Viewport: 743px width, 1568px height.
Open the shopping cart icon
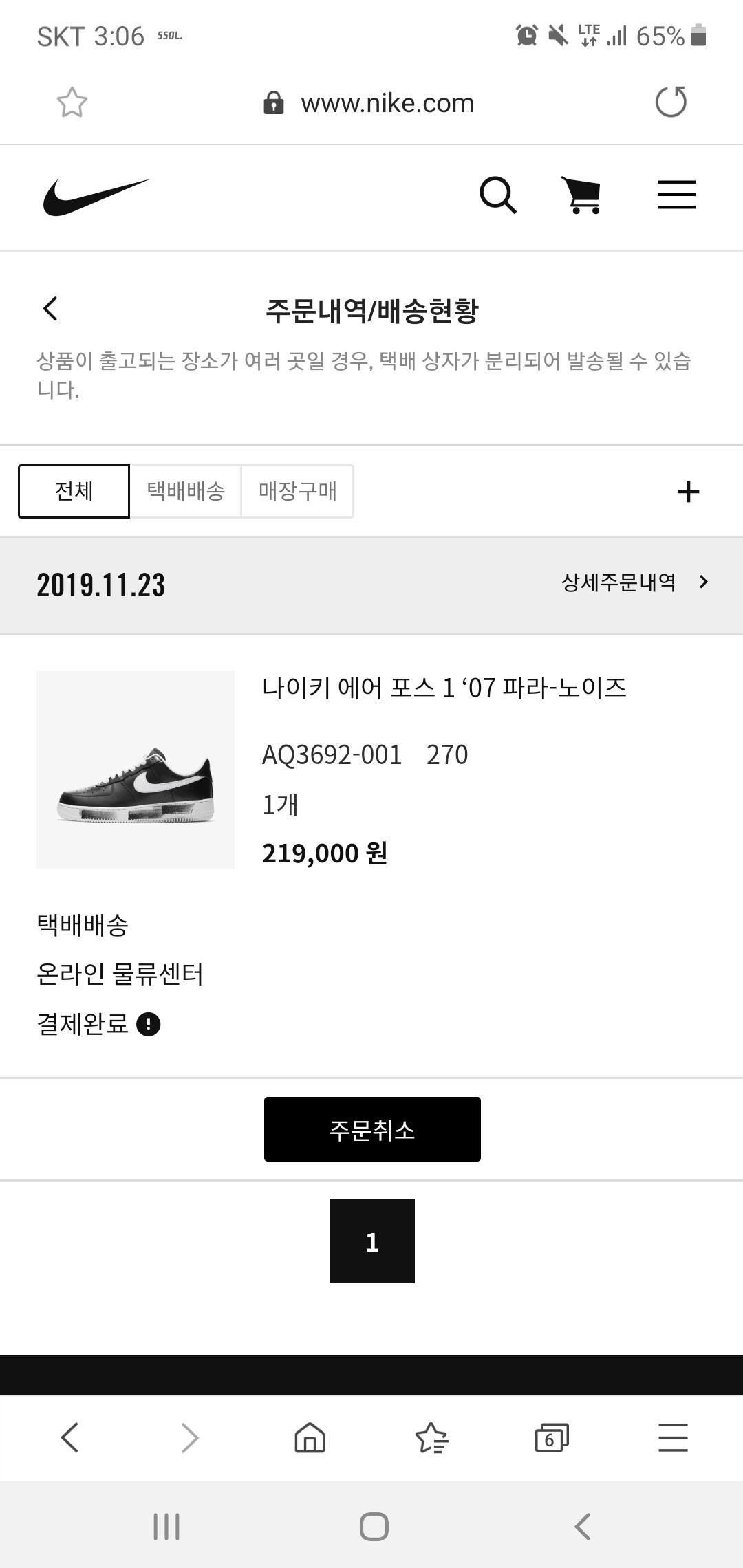[x=582, y=195]
